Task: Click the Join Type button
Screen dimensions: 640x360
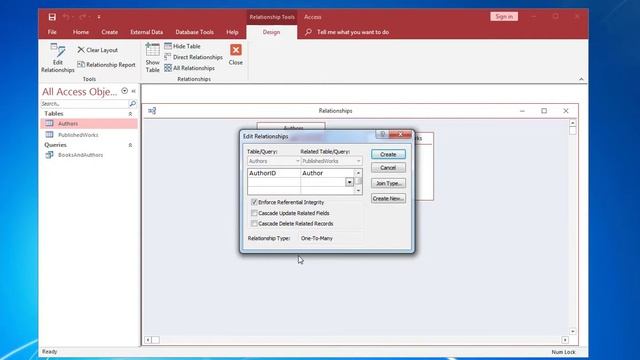Action: 388,183
